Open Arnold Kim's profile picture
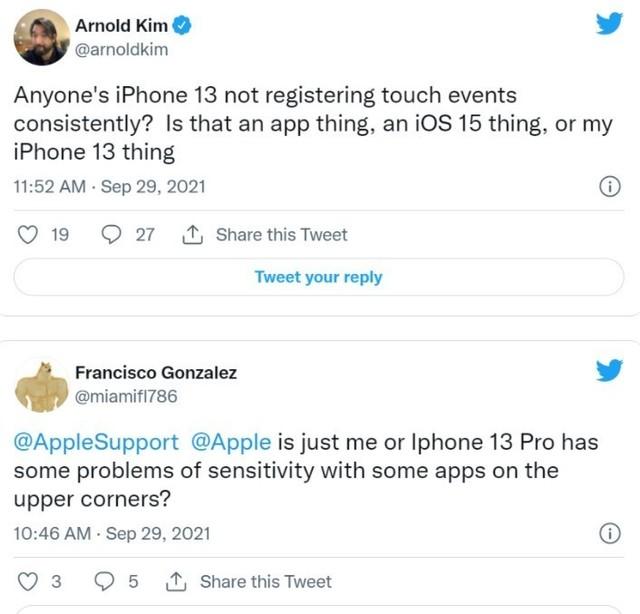640x614 pixels. click(x=40, y=37)
